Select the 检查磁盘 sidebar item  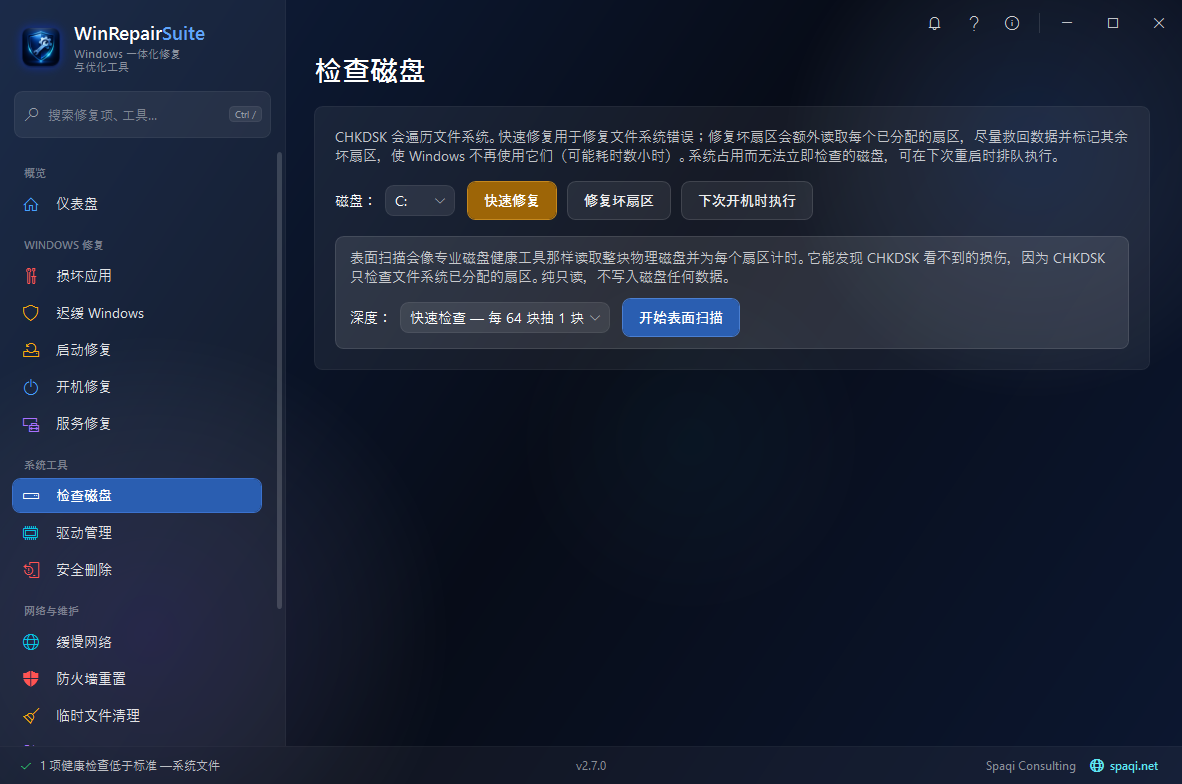[137, 495]
